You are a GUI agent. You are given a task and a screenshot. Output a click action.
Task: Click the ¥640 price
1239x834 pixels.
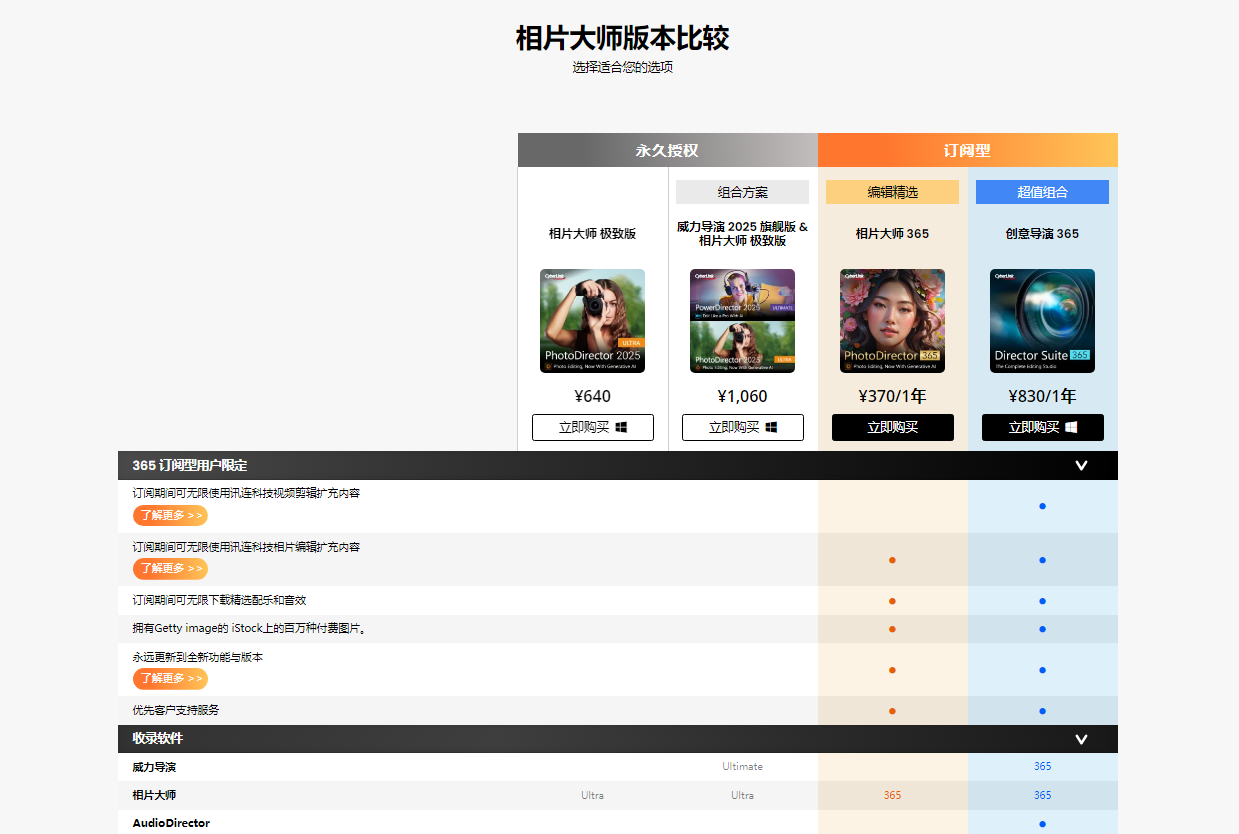(593, 396)
